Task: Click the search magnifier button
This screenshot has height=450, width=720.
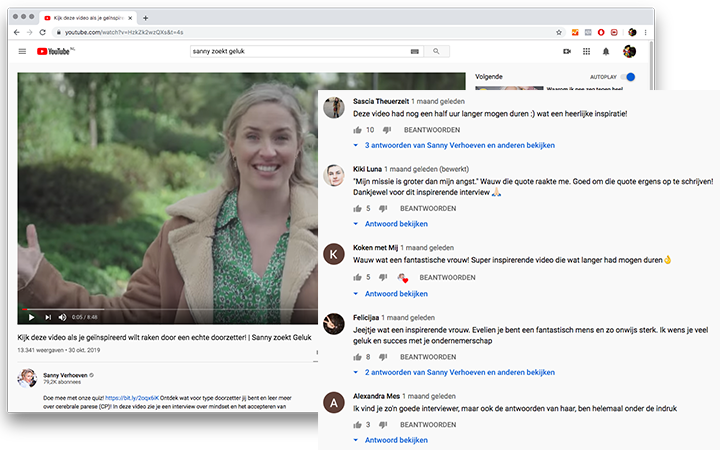Action: pos(436,51)
